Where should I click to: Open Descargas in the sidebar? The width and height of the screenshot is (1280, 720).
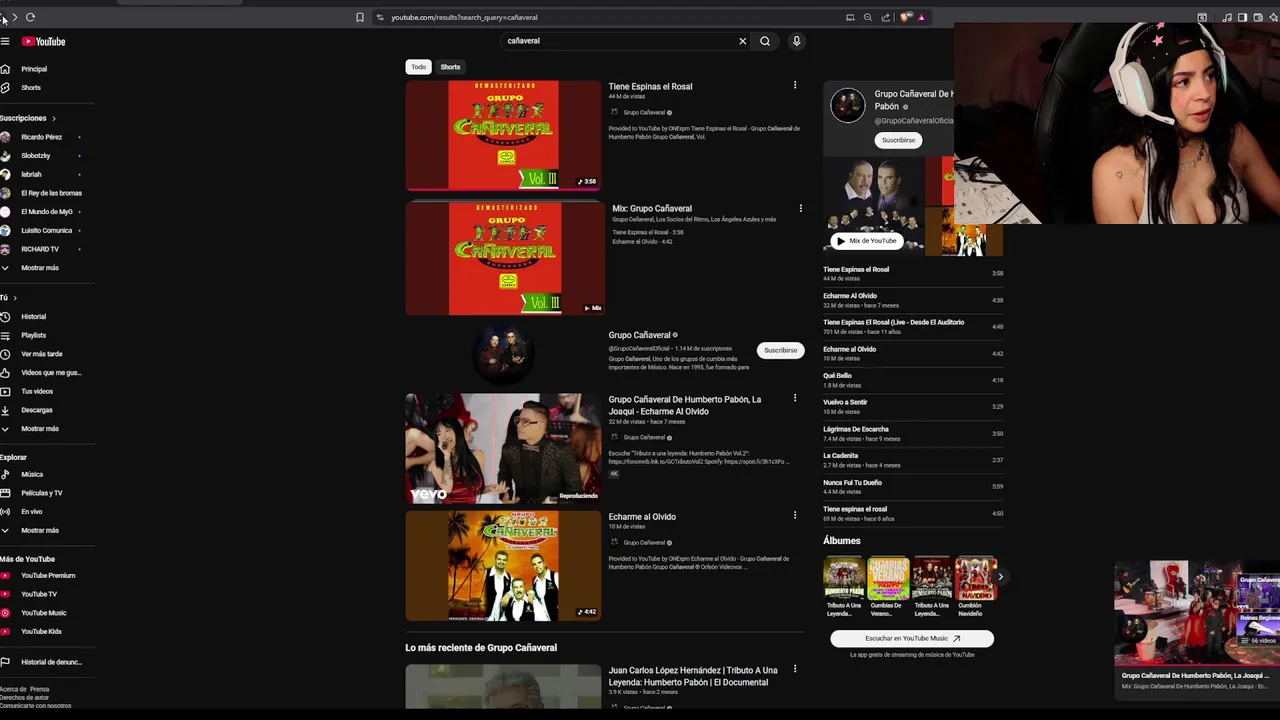pyautogui.click(x=36, y=410)
